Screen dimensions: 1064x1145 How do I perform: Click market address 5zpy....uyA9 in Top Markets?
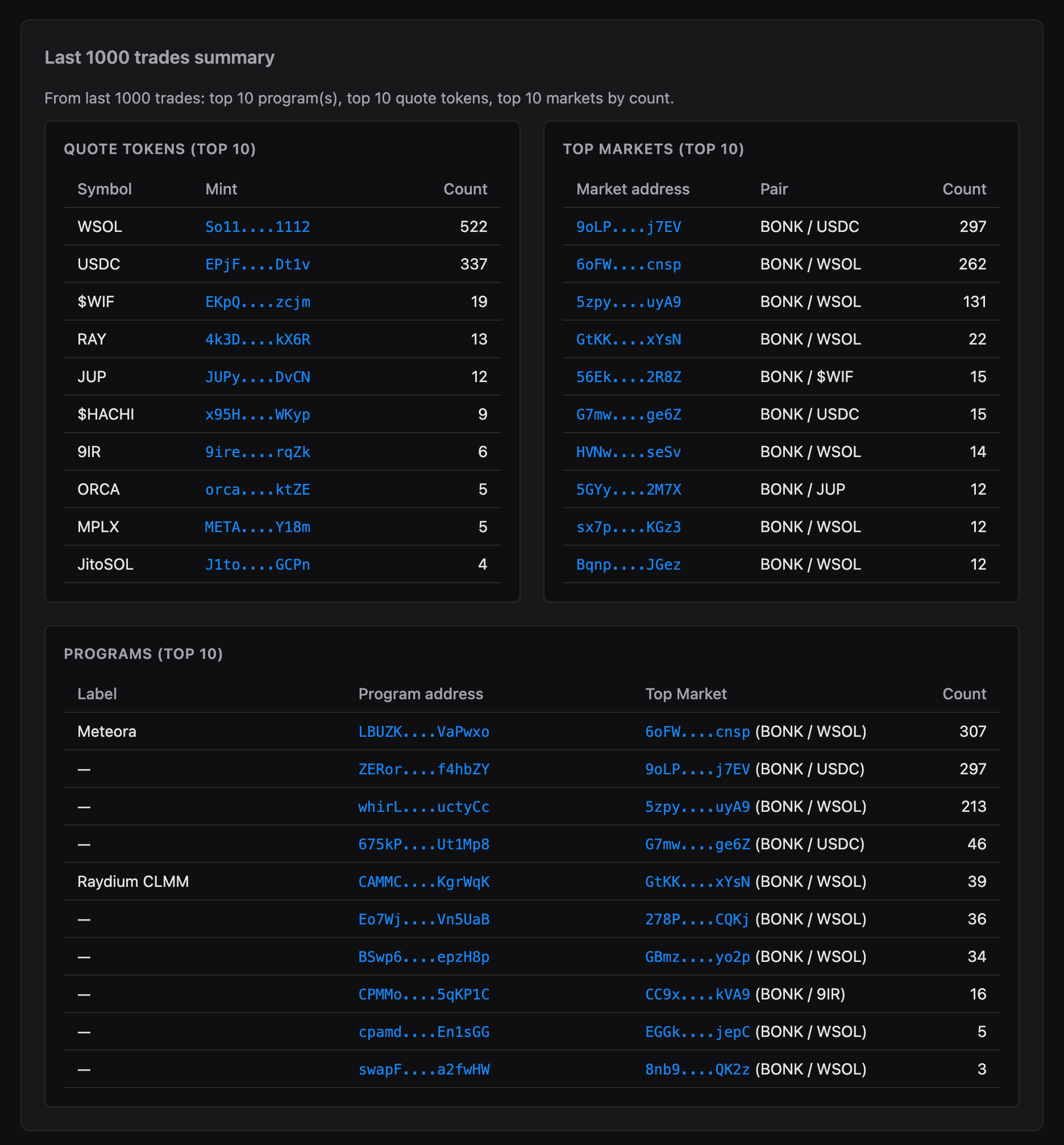pyautogui.click(x=629, y=302)
